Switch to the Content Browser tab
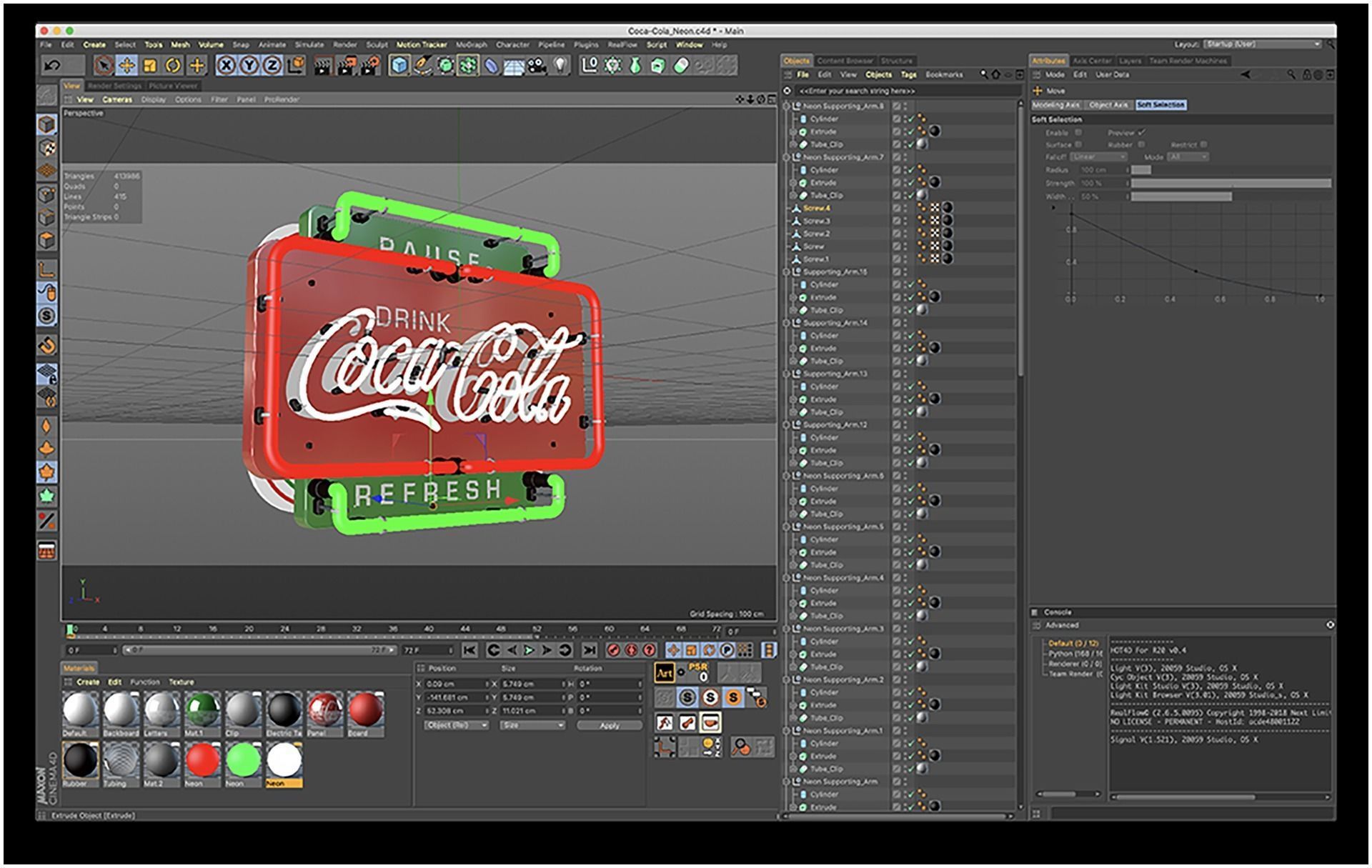The image size is (1372, 868). 845,61
